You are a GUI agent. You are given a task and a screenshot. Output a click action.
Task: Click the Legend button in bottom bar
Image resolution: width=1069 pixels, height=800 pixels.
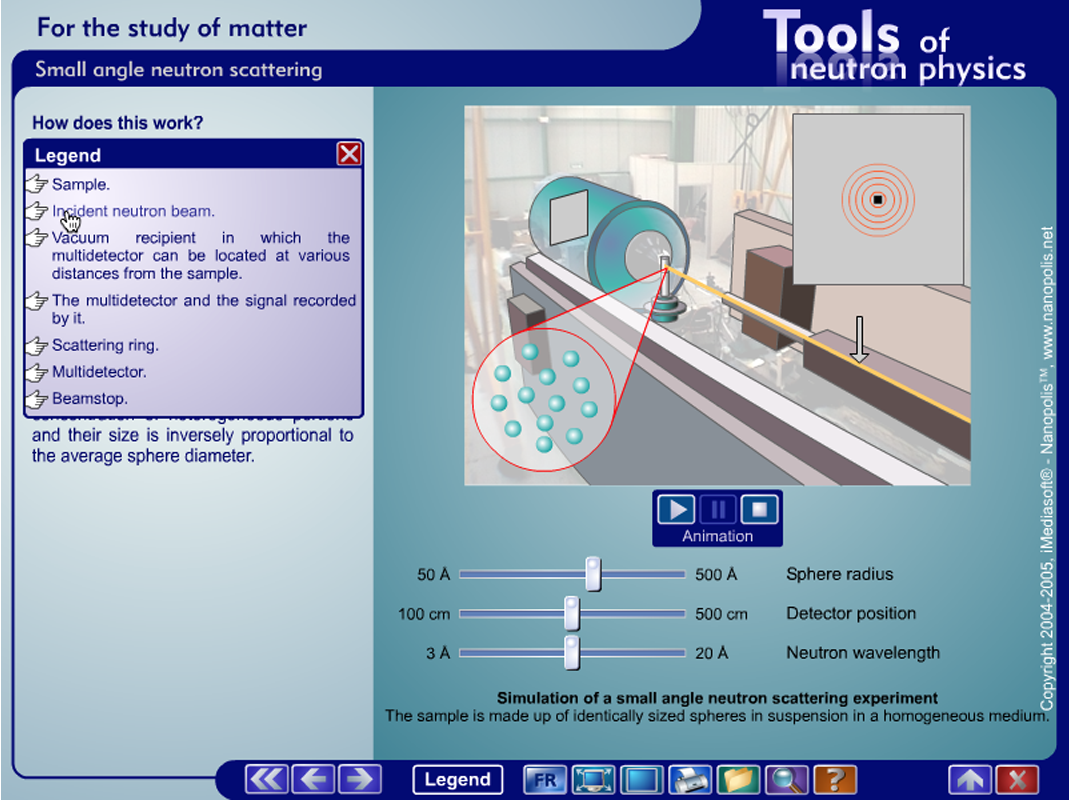(x=457, y=780)
